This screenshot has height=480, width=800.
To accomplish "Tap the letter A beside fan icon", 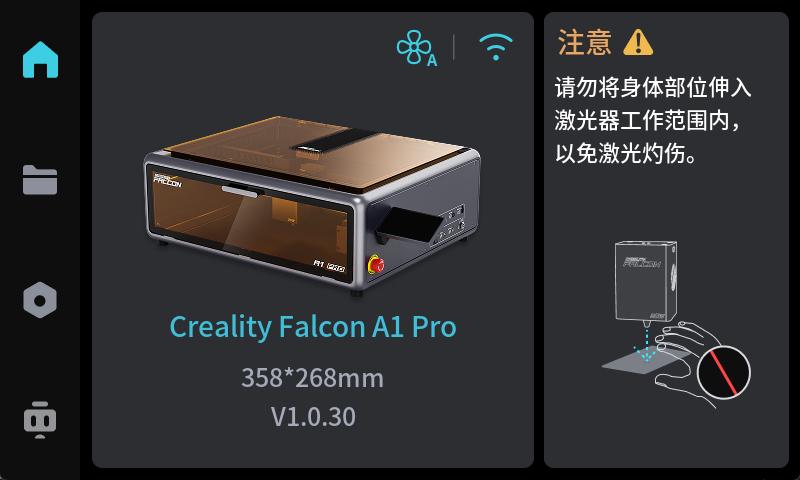I will pos(432,61).
